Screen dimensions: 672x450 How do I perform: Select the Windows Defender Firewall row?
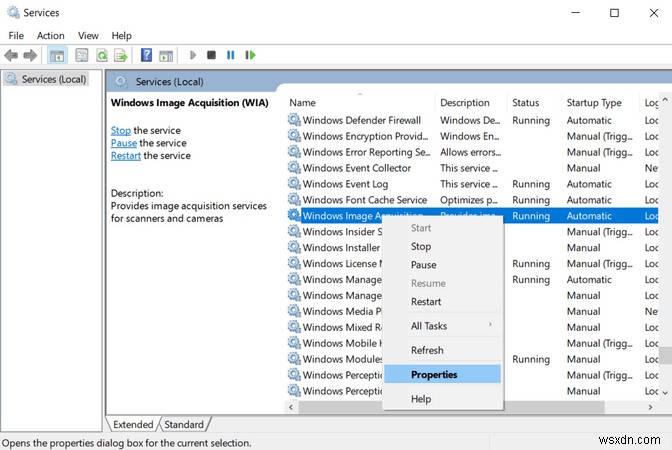[472, 120]
